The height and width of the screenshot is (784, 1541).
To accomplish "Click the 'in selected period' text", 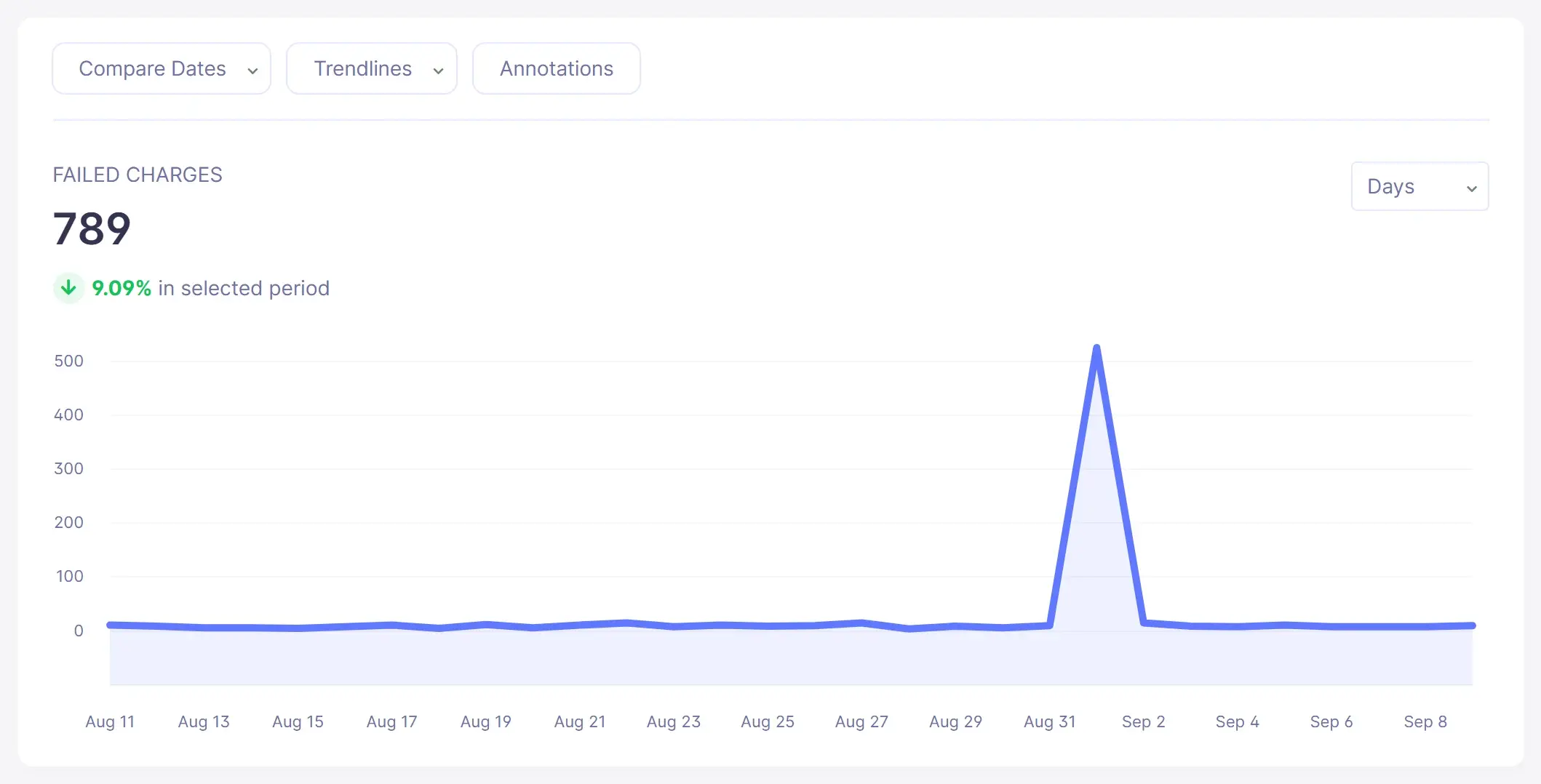I will 244,288.
